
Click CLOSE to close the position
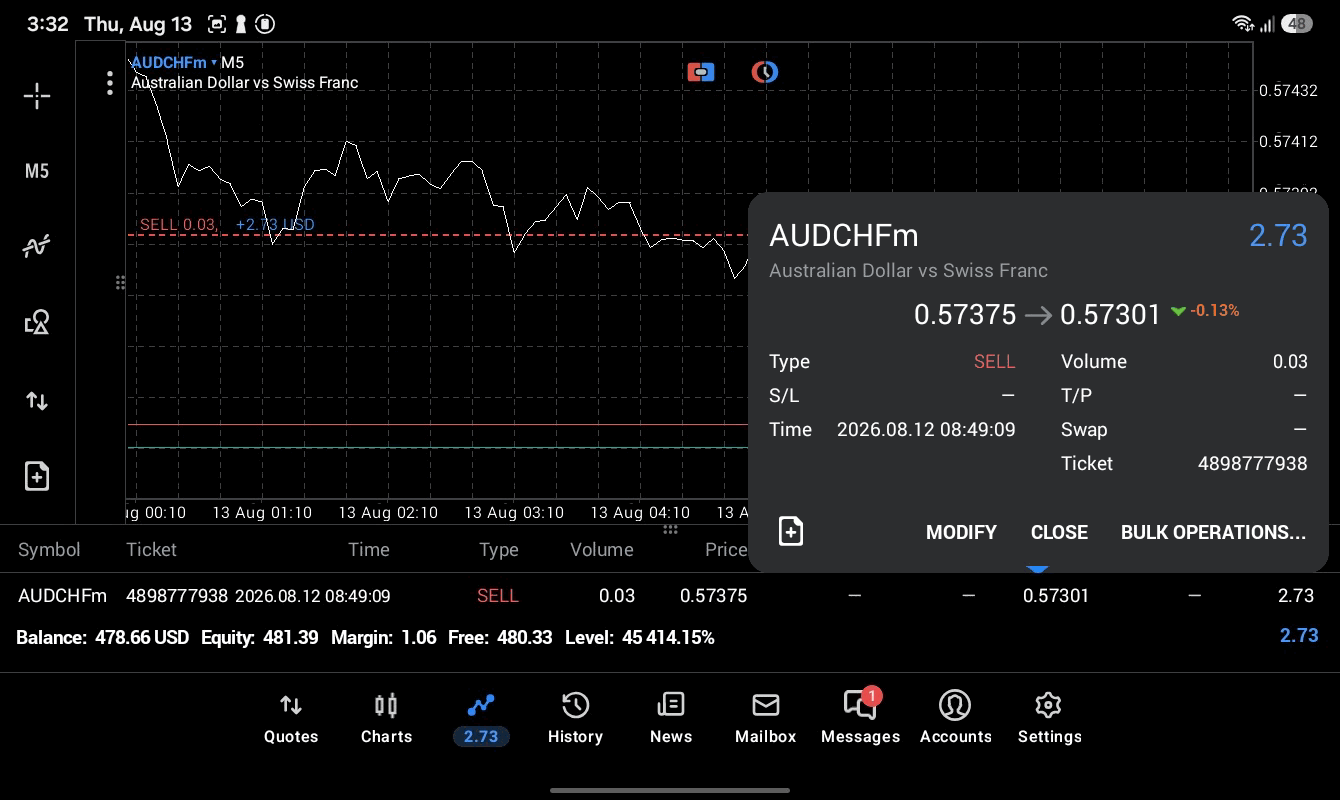coord(1059,532)
